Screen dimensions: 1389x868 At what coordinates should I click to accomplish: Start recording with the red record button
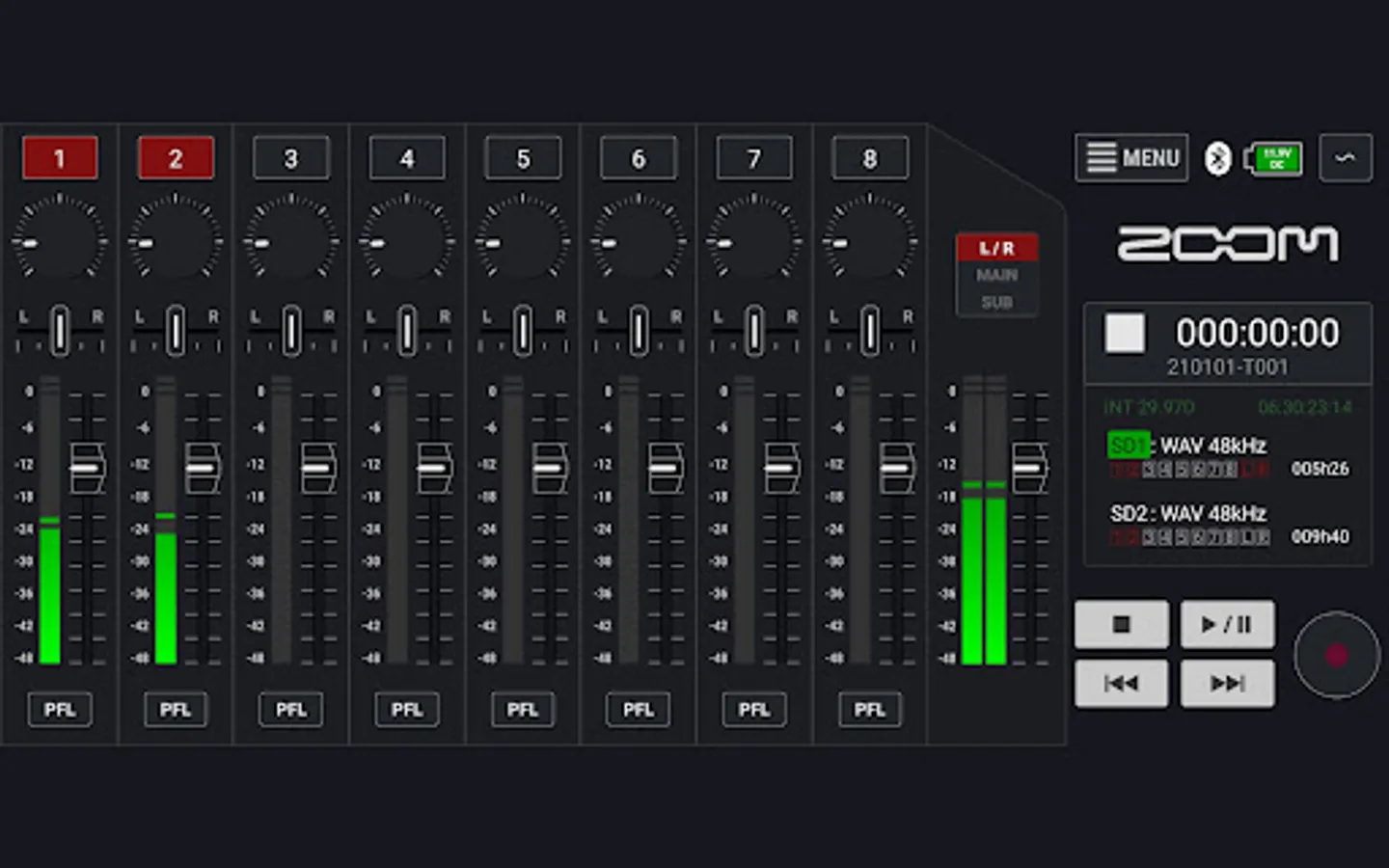[1336, 655]
